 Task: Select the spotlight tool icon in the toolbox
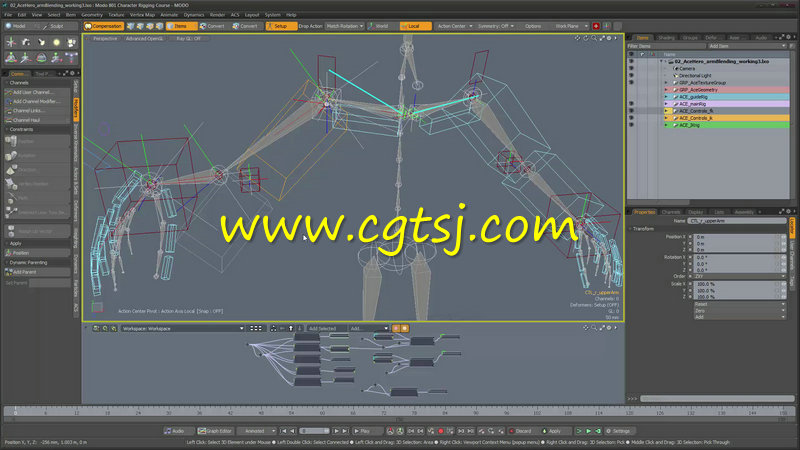(x=41, y=42)
